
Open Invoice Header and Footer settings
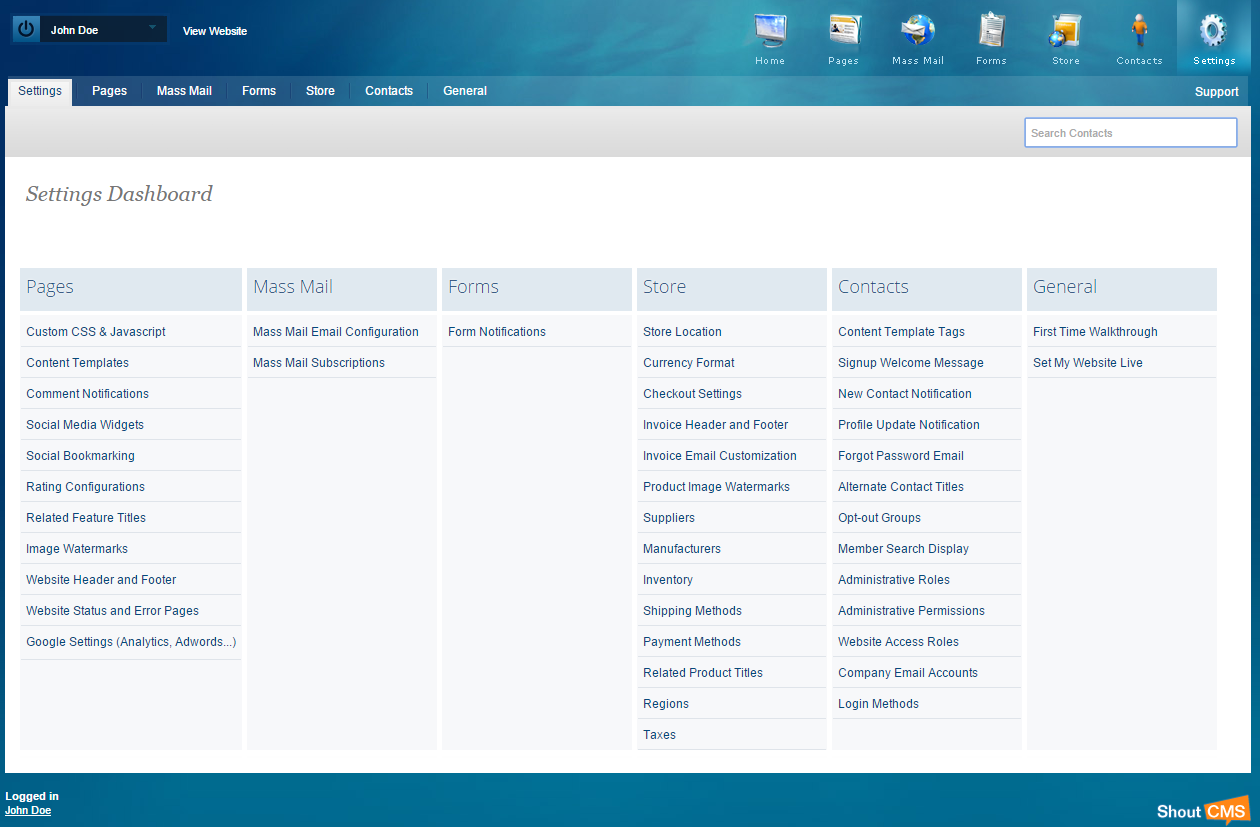pyautogui.click(x=716, y=425)
